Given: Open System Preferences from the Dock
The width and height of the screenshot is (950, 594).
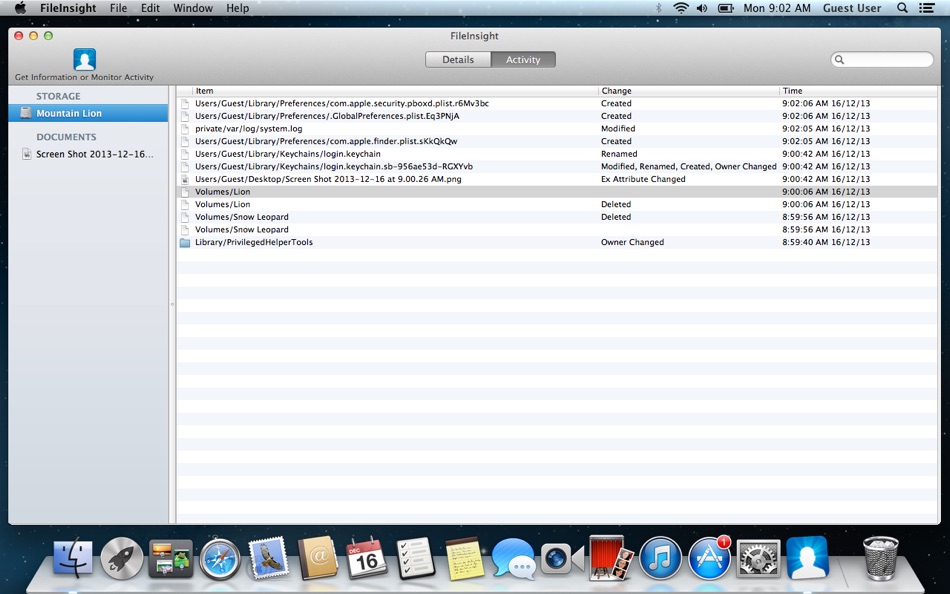Looking at the screenshot, I should pos(758,558).
